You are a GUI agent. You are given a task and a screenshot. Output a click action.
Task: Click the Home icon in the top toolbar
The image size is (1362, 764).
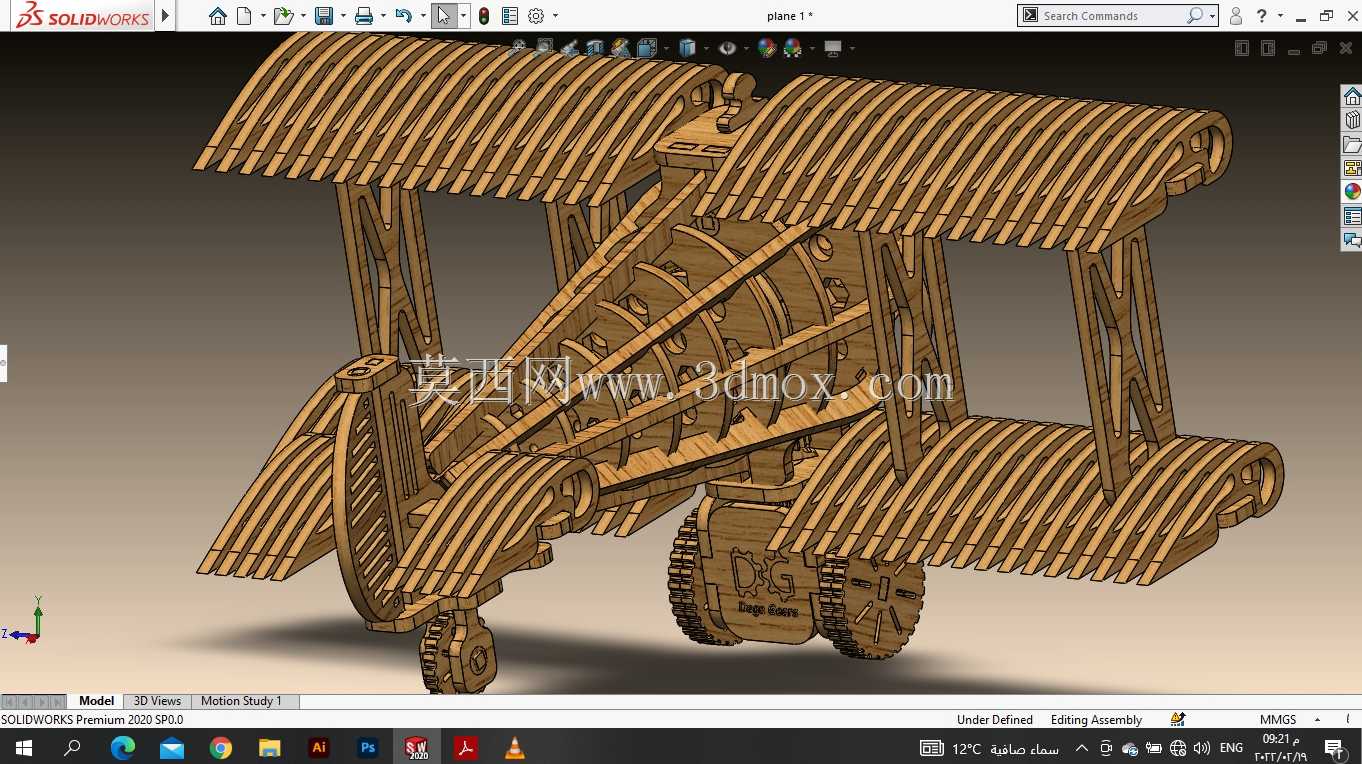click(x=218, y=16)
